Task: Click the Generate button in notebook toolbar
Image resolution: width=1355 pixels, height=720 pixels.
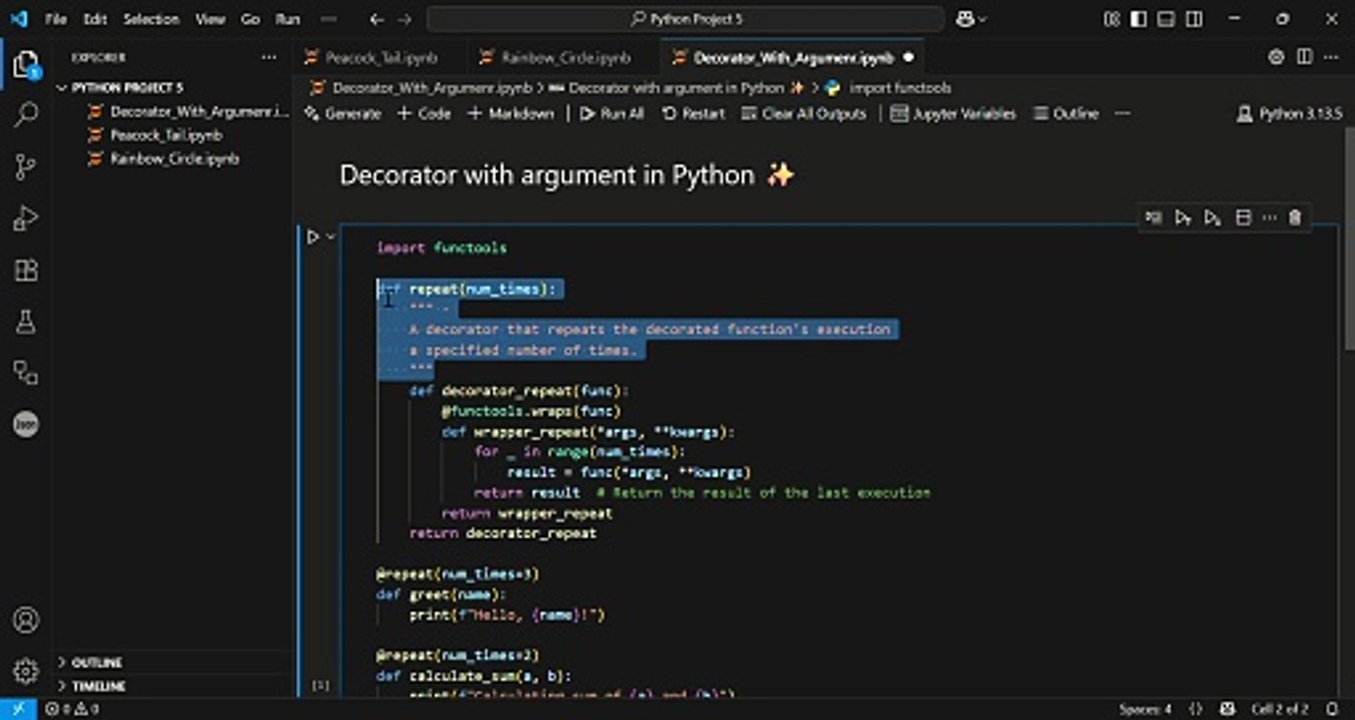Action: tap(343, 114)
